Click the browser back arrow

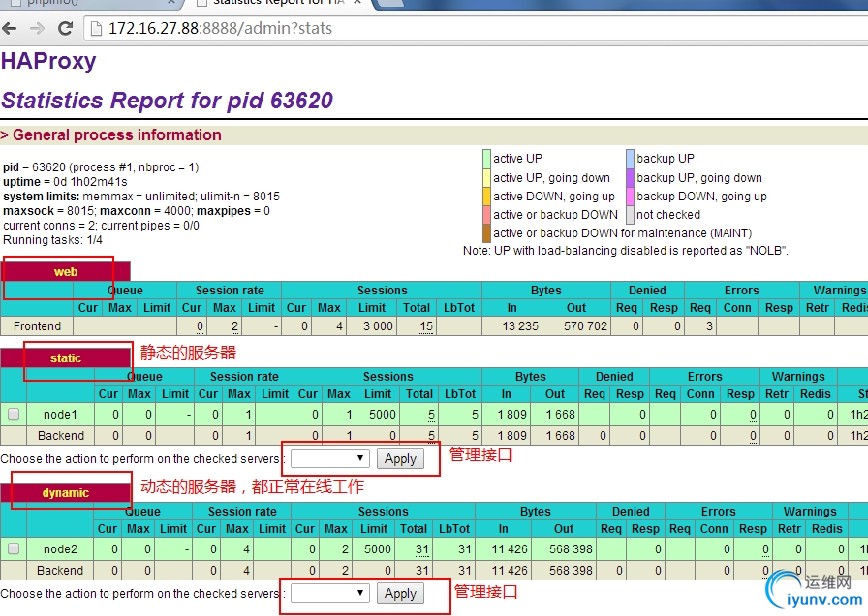point(9,28)
